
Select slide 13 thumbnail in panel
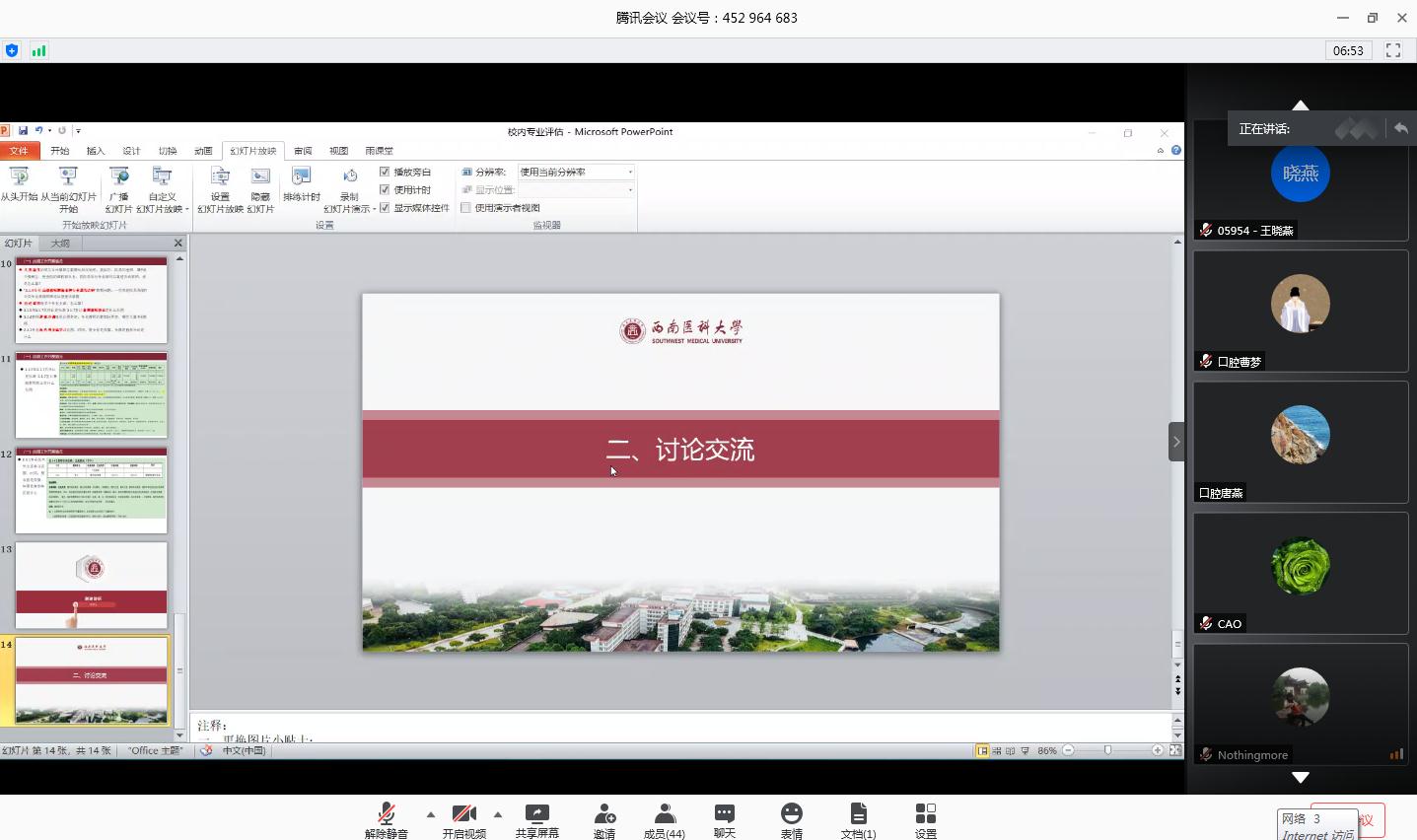(x=91, y=585)
